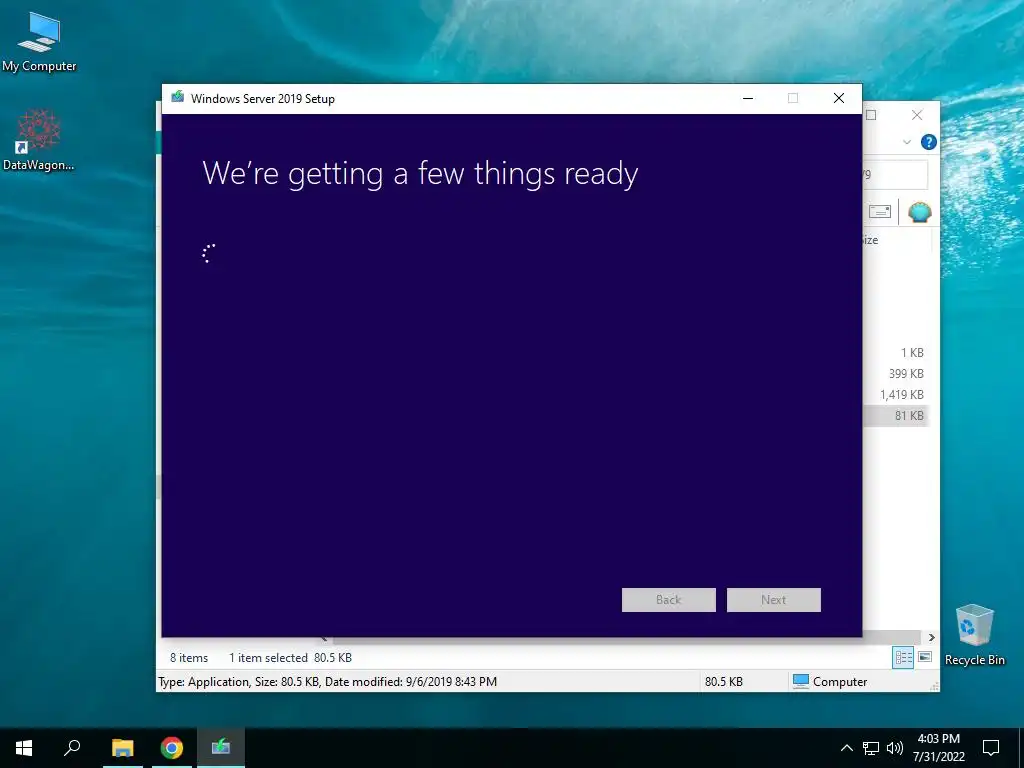1024x768 pixels.
Task: Open taskbar search magnifier
Action: coord(72,748)
